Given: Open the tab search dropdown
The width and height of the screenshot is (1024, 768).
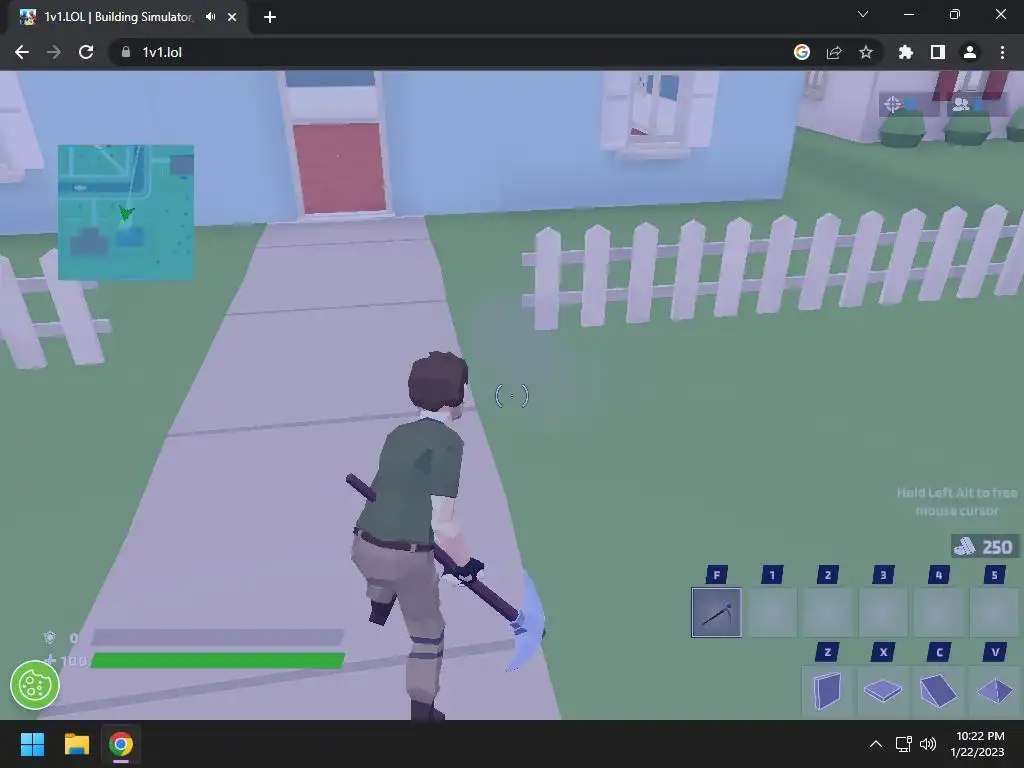Looking at the screenshot, I should click(x=863, y=14).
